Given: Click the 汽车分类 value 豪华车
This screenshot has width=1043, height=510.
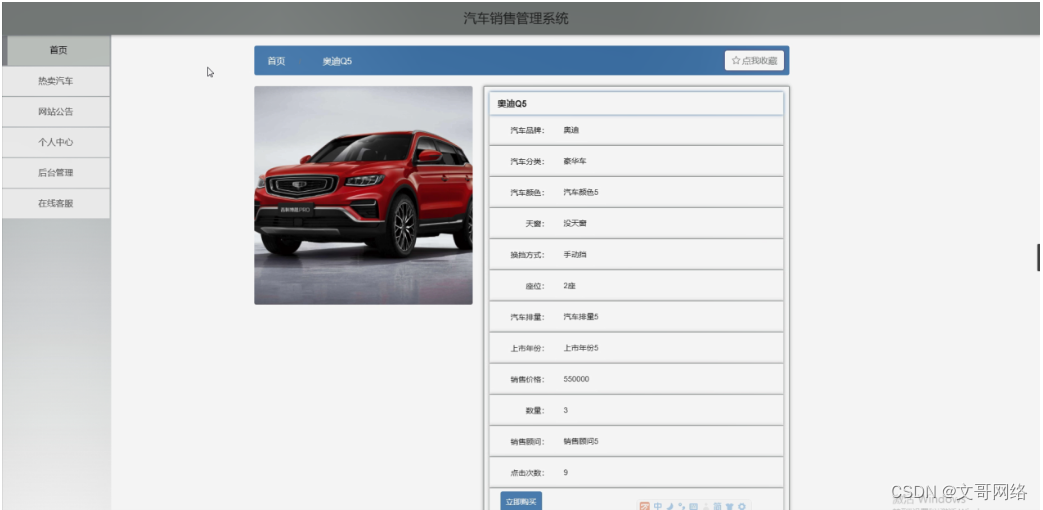Looking at the screenshot, I should click(575, 162).
